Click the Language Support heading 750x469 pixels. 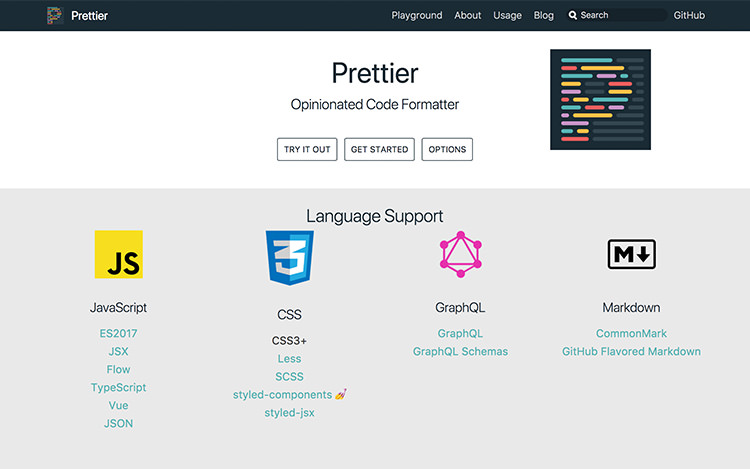375,216
